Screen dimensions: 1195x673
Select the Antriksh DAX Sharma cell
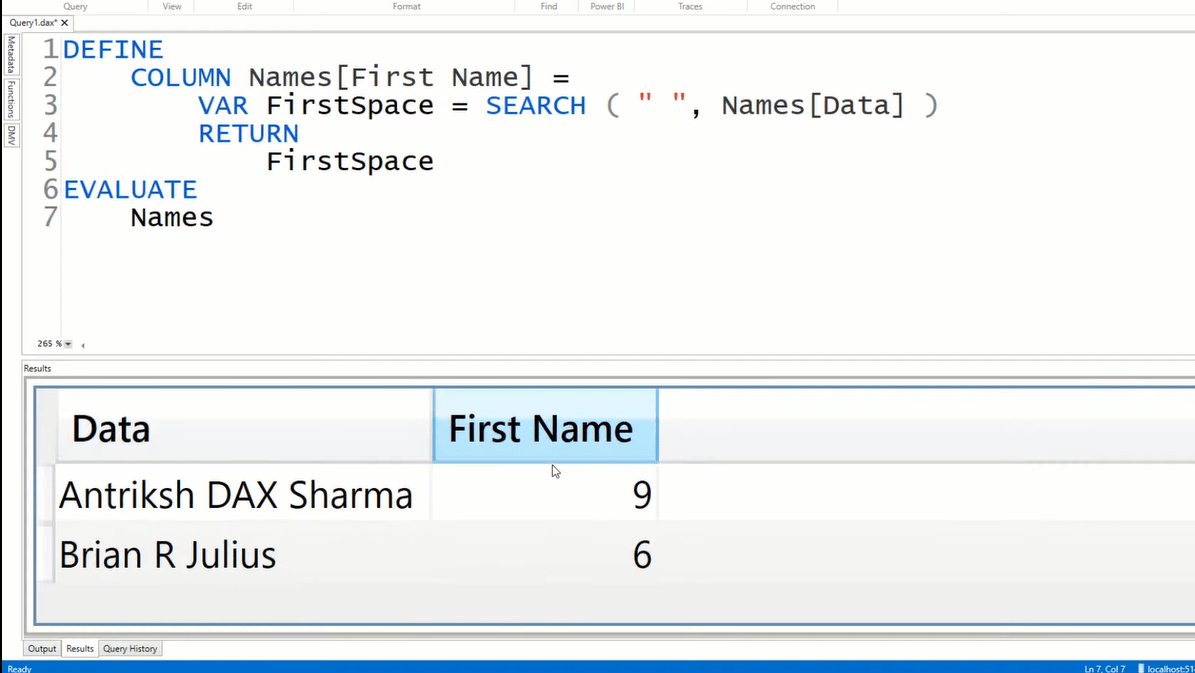[x=244, y=495]
